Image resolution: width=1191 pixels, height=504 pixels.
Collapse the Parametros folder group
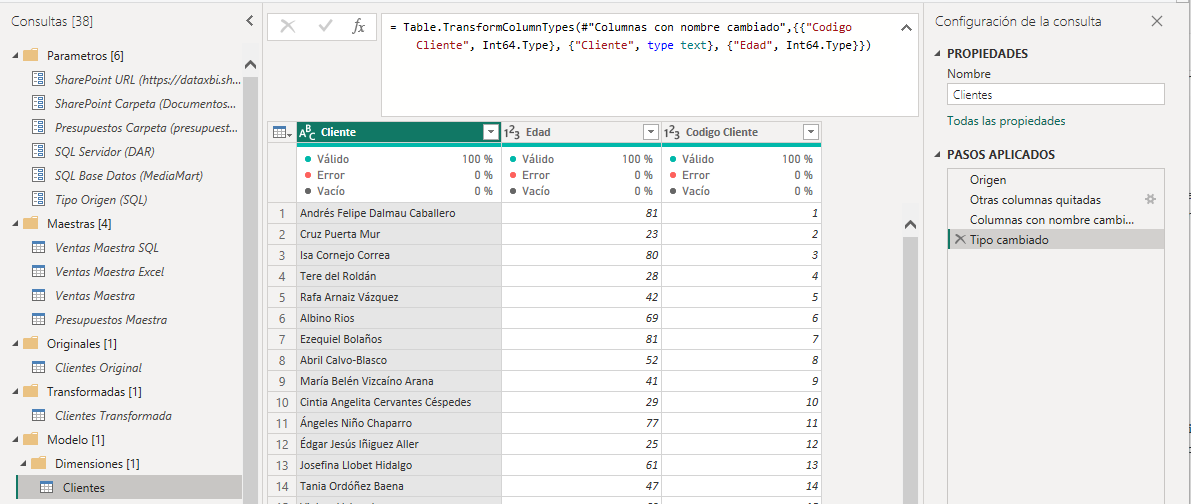(15, 55)
